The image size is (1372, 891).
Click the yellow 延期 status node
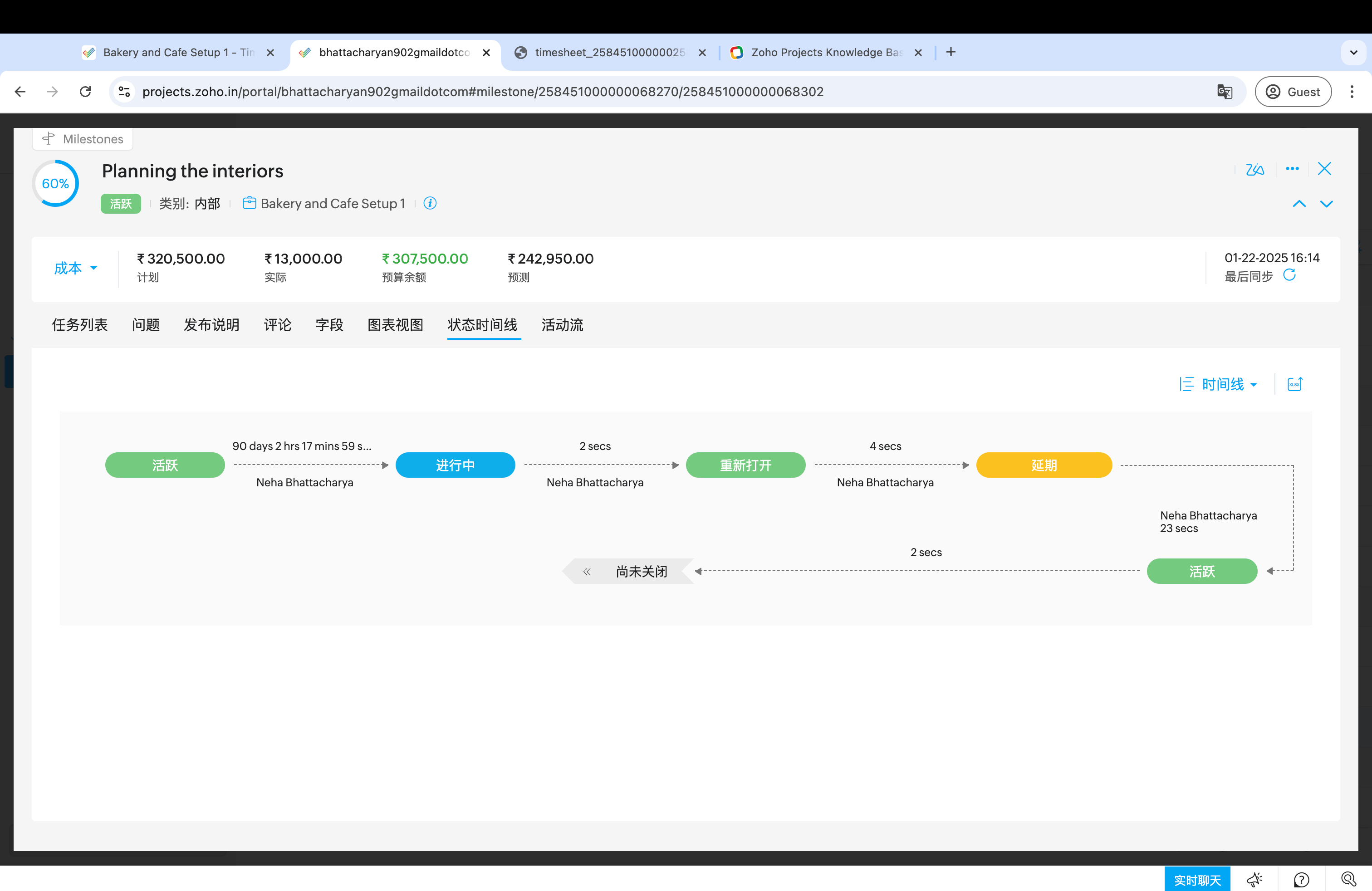click(1044, 465)
